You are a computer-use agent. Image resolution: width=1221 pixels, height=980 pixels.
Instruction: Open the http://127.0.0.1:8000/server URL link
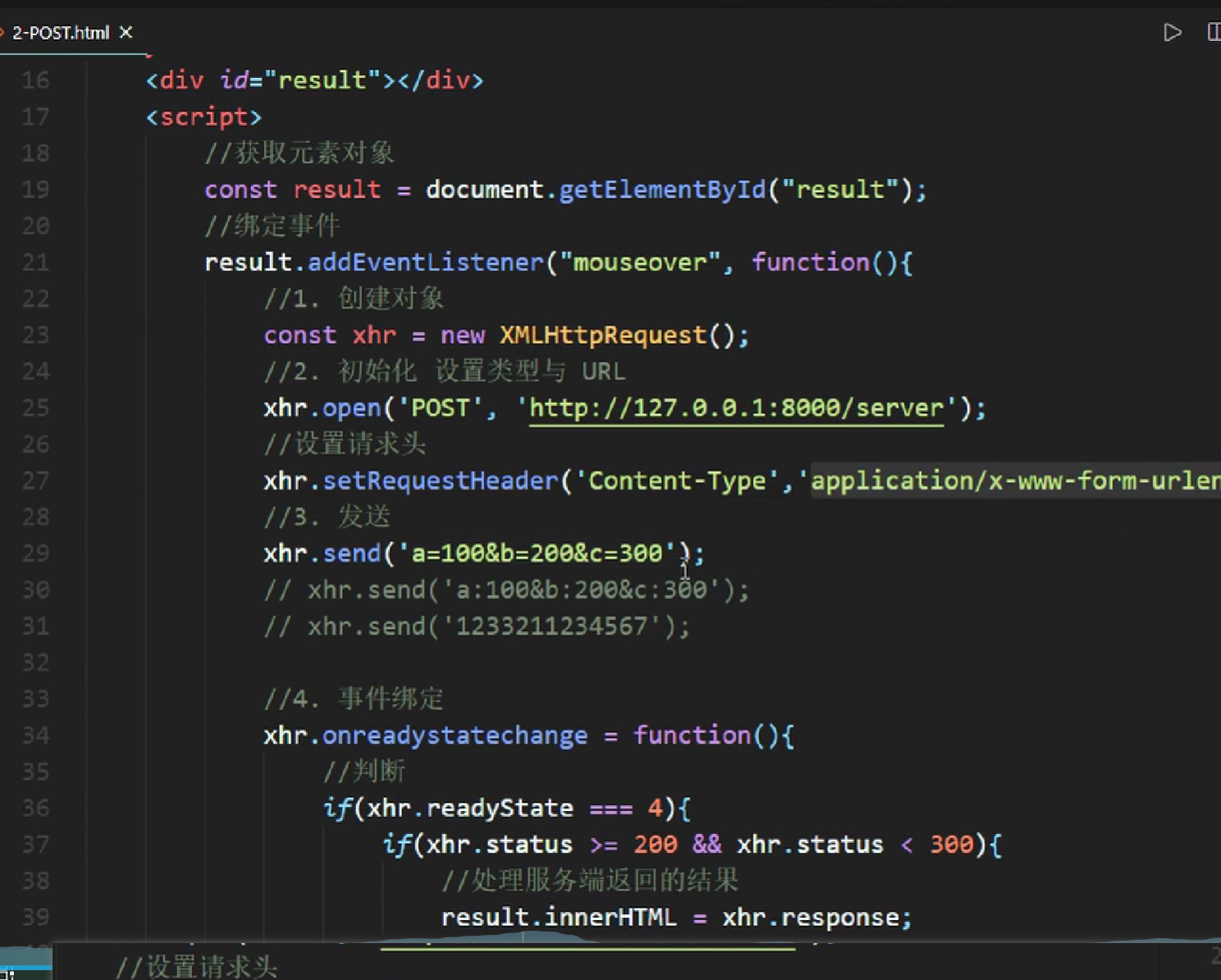[737, 408]
